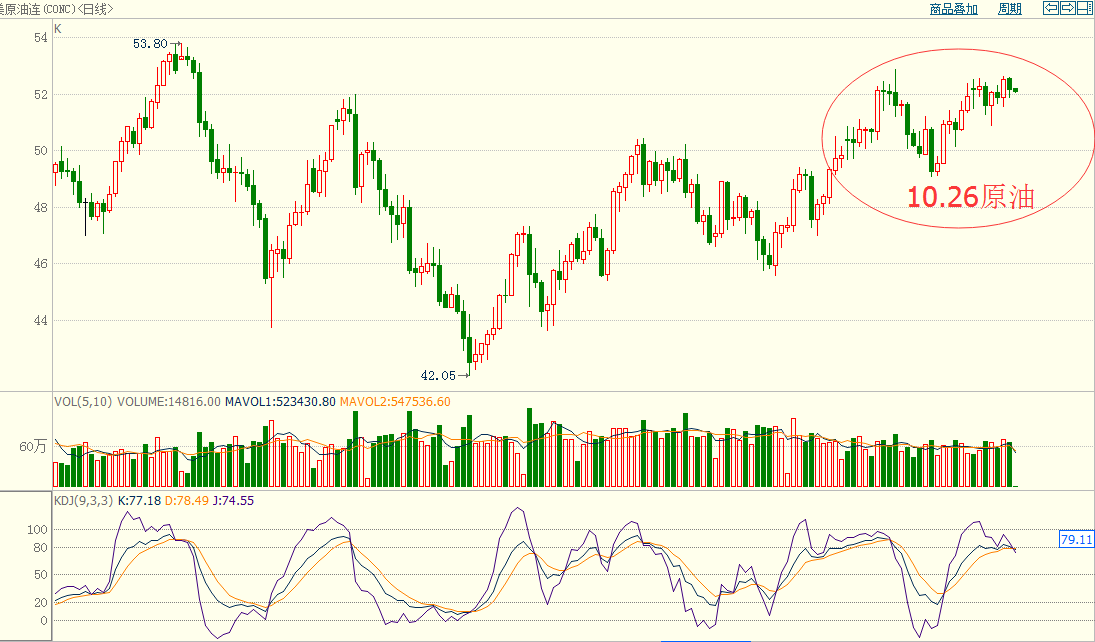Click the MAVOL2:547536.60 value
The width and height of the screenshot is (1095, 642).
pos(395,402)
